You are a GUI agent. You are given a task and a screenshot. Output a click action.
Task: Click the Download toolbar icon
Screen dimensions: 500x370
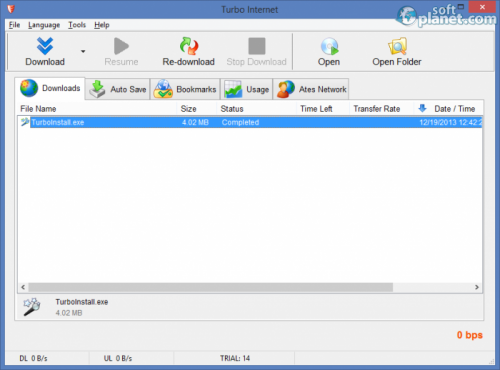(x=45, y=46)
